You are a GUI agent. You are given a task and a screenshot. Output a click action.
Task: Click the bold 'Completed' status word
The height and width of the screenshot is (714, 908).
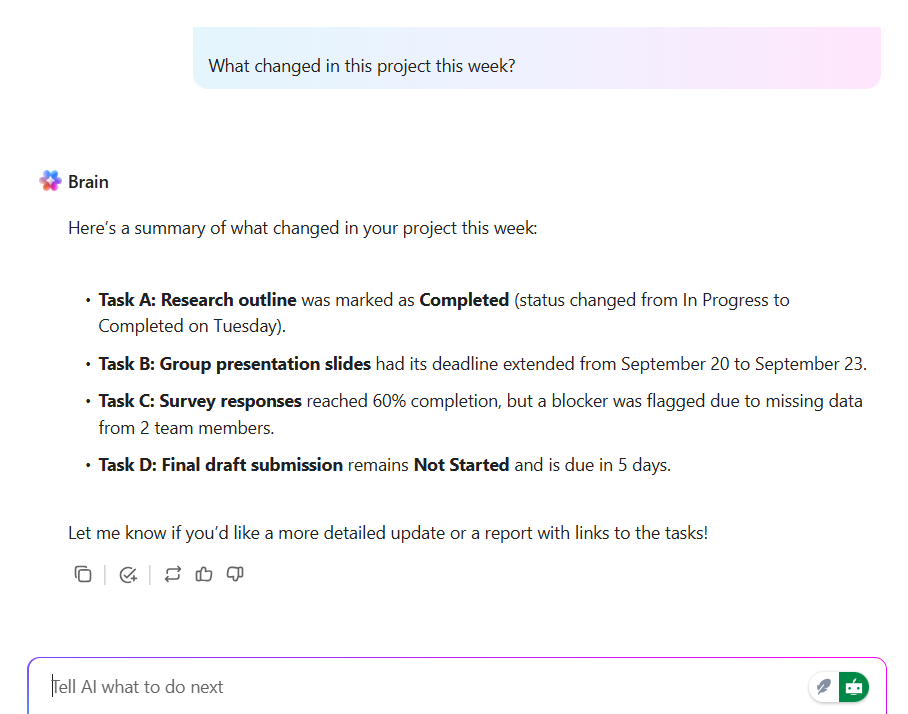(464, 300)
